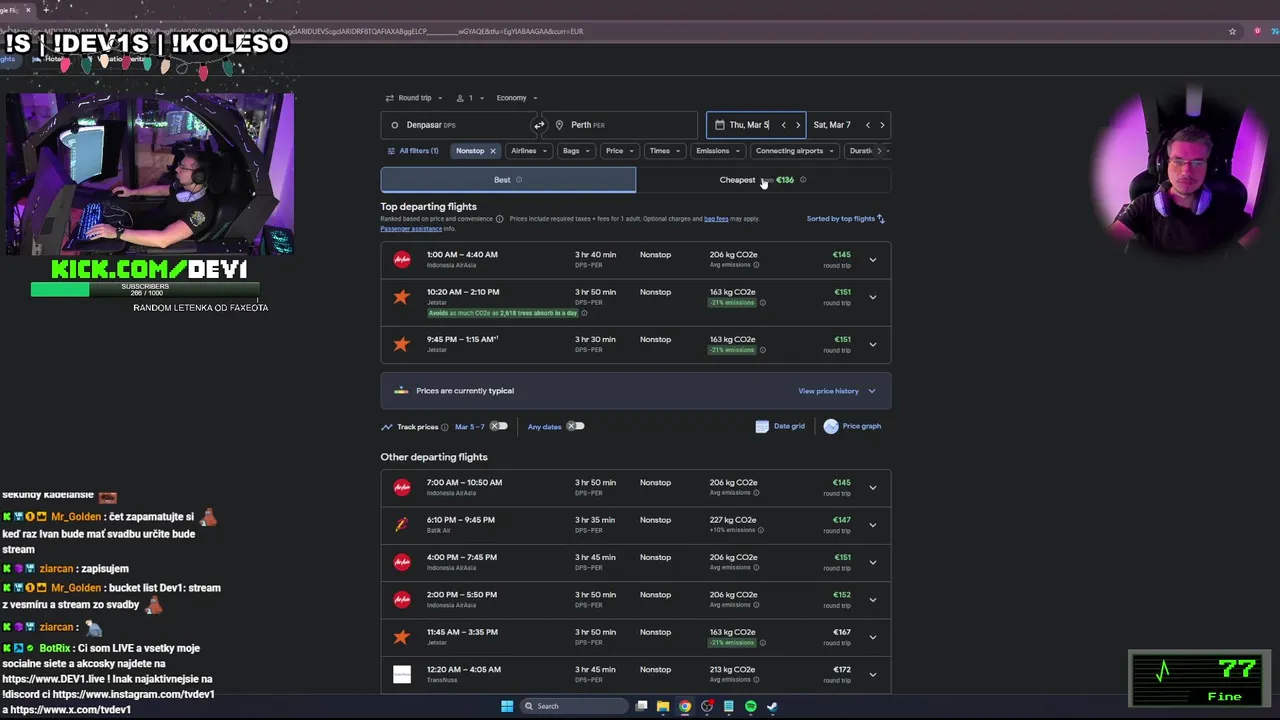Open Windows Start menu
This screenshot has height=720, width=1280.
coord(507,706)
